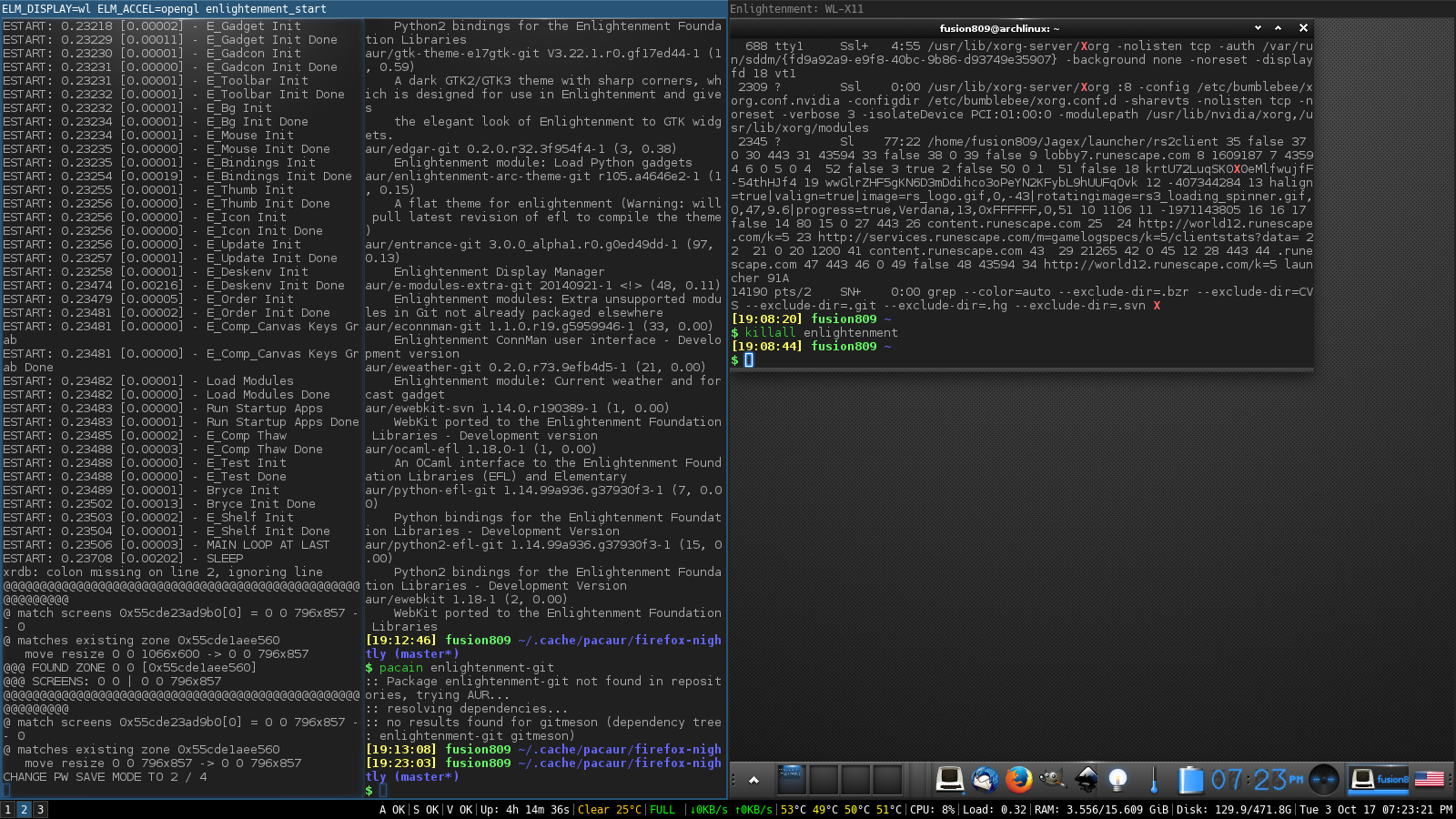Click the 'aur/edgar-git' package line

pos(521,148)
